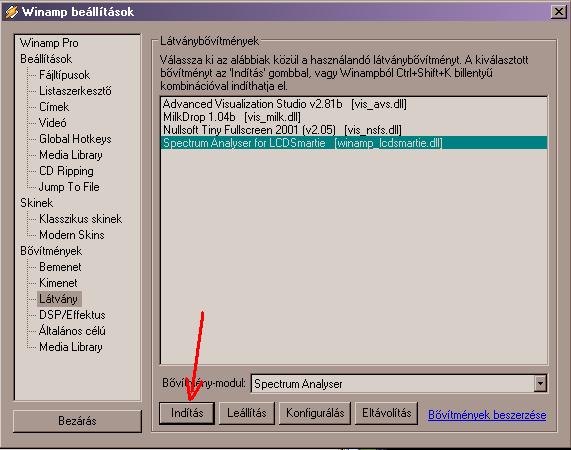571x450 pixels.
Task: Select the Skinek tree category
Action: pyautogui.click(x=36, y=203)
